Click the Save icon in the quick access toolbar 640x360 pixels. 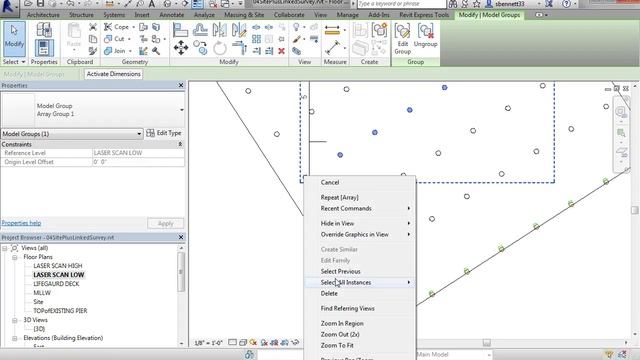40,4
